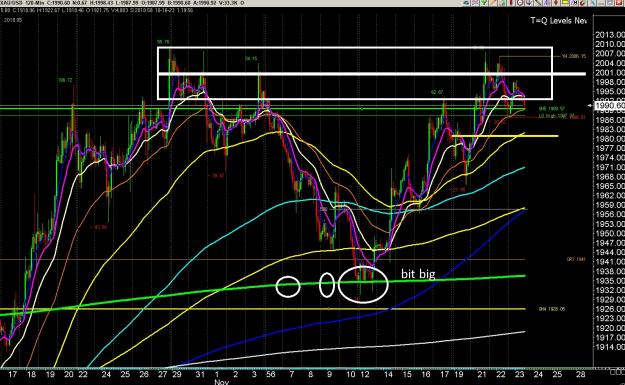The image size is (625, 385).
Task: Select the dark diagonal line drawing icon
Action: point(538,2)
